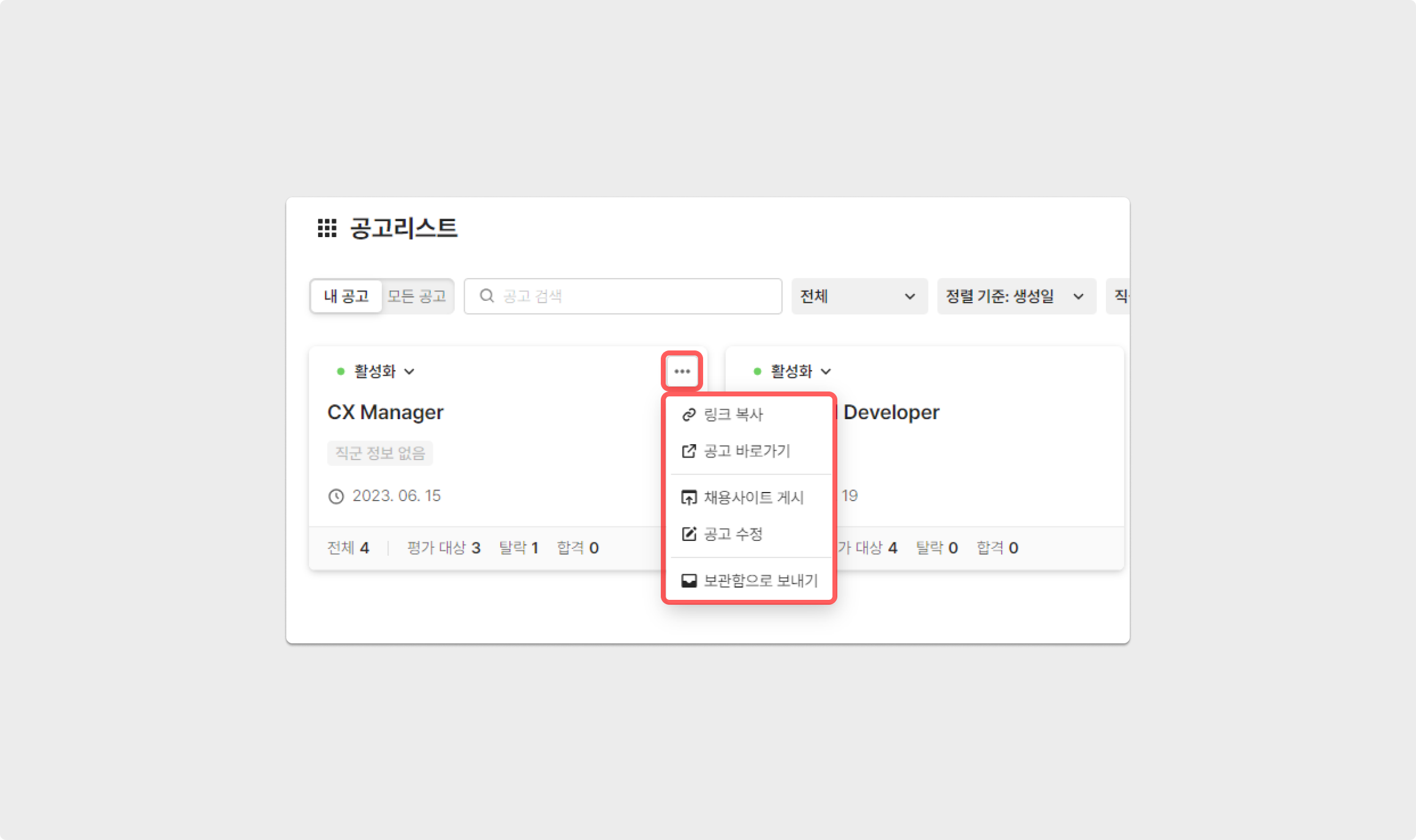This screenshot has height=840, width=1416.
Task: Switch to the 모든 공고 toggle
Action: (417, 297)
